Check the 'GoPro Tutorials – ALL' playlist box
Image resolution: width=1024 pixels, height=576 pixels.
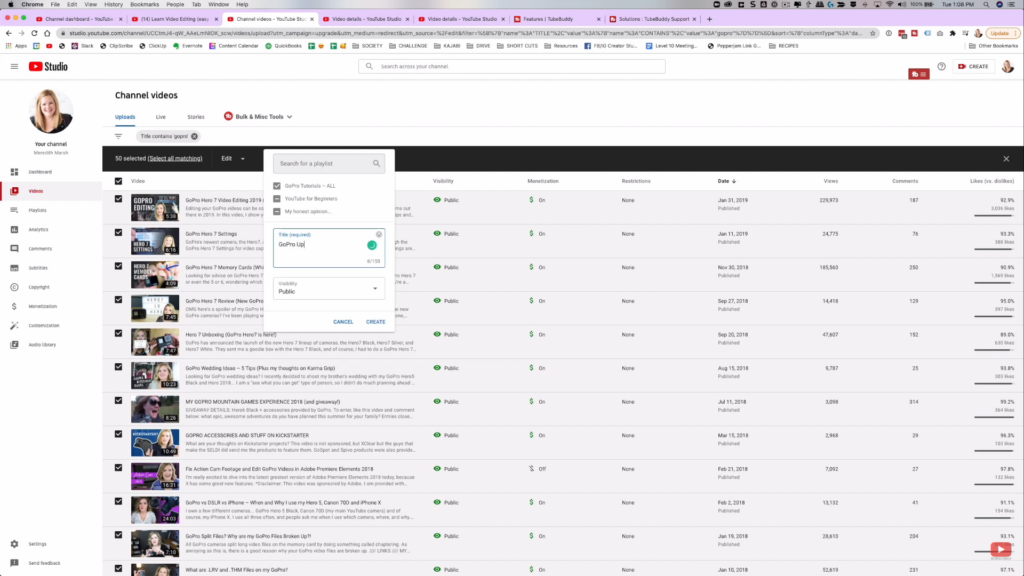277,186
